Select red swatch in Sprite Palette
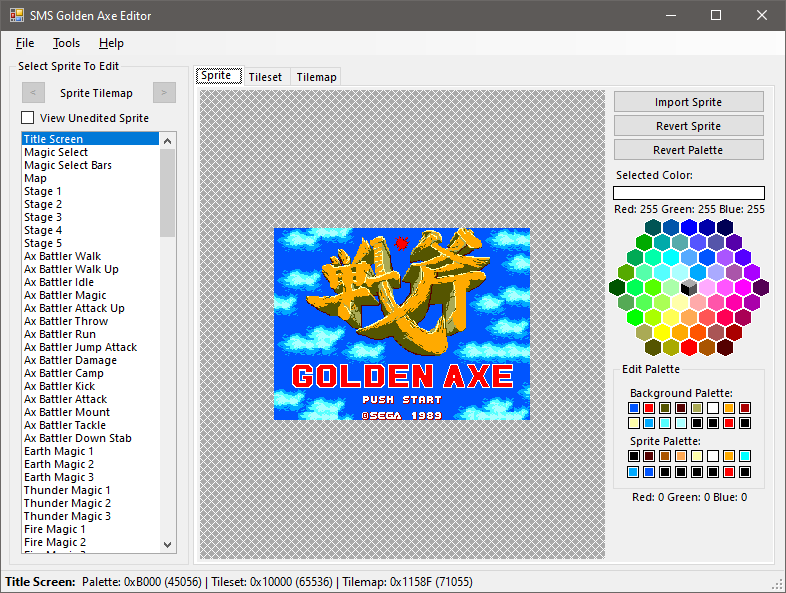Screen dimensions: 786x593 pyautogui.click(x=729, y=472)
